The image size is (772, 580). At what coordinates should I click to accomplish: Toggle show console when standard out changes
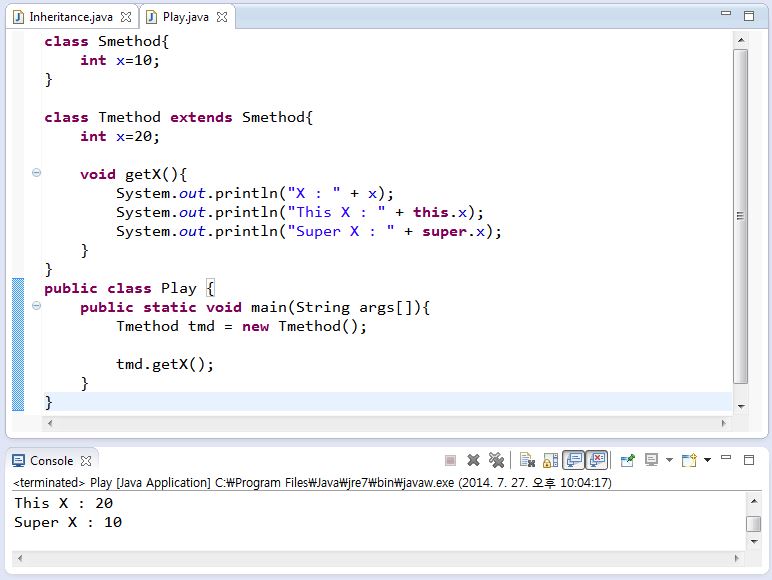click(574, 460)
